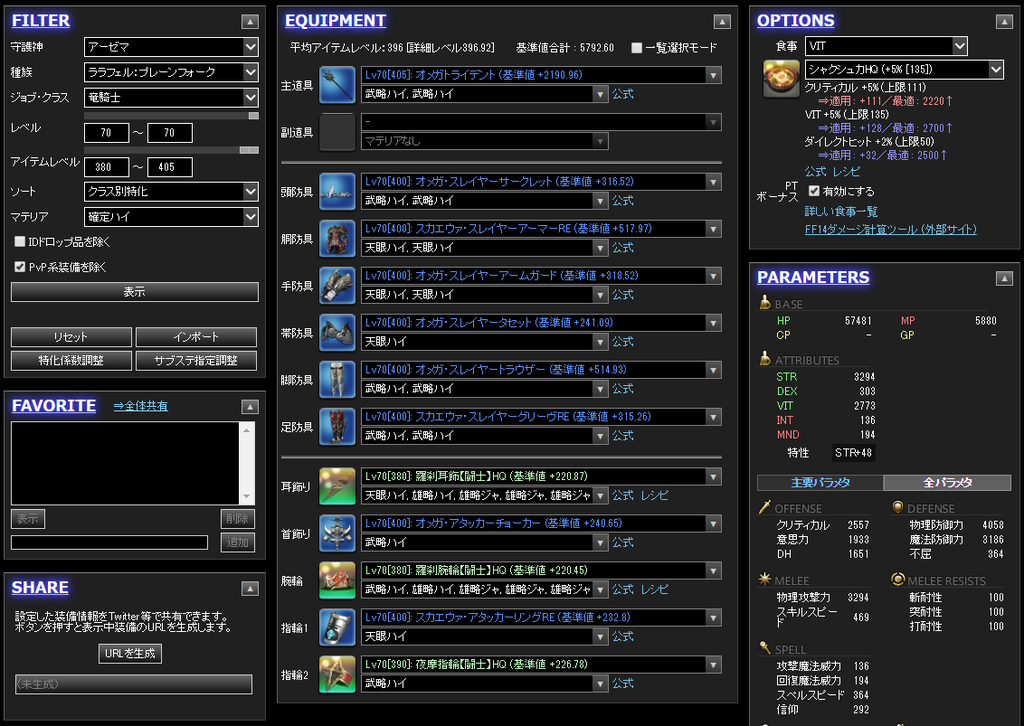
Task: Click the minimum item level field showing 380
Action: tap(106, 167)
